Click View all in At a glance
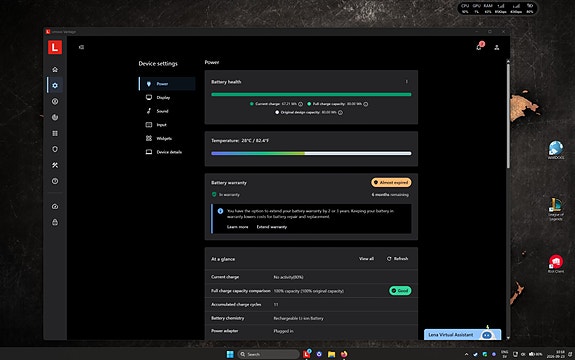 point(366,259)
